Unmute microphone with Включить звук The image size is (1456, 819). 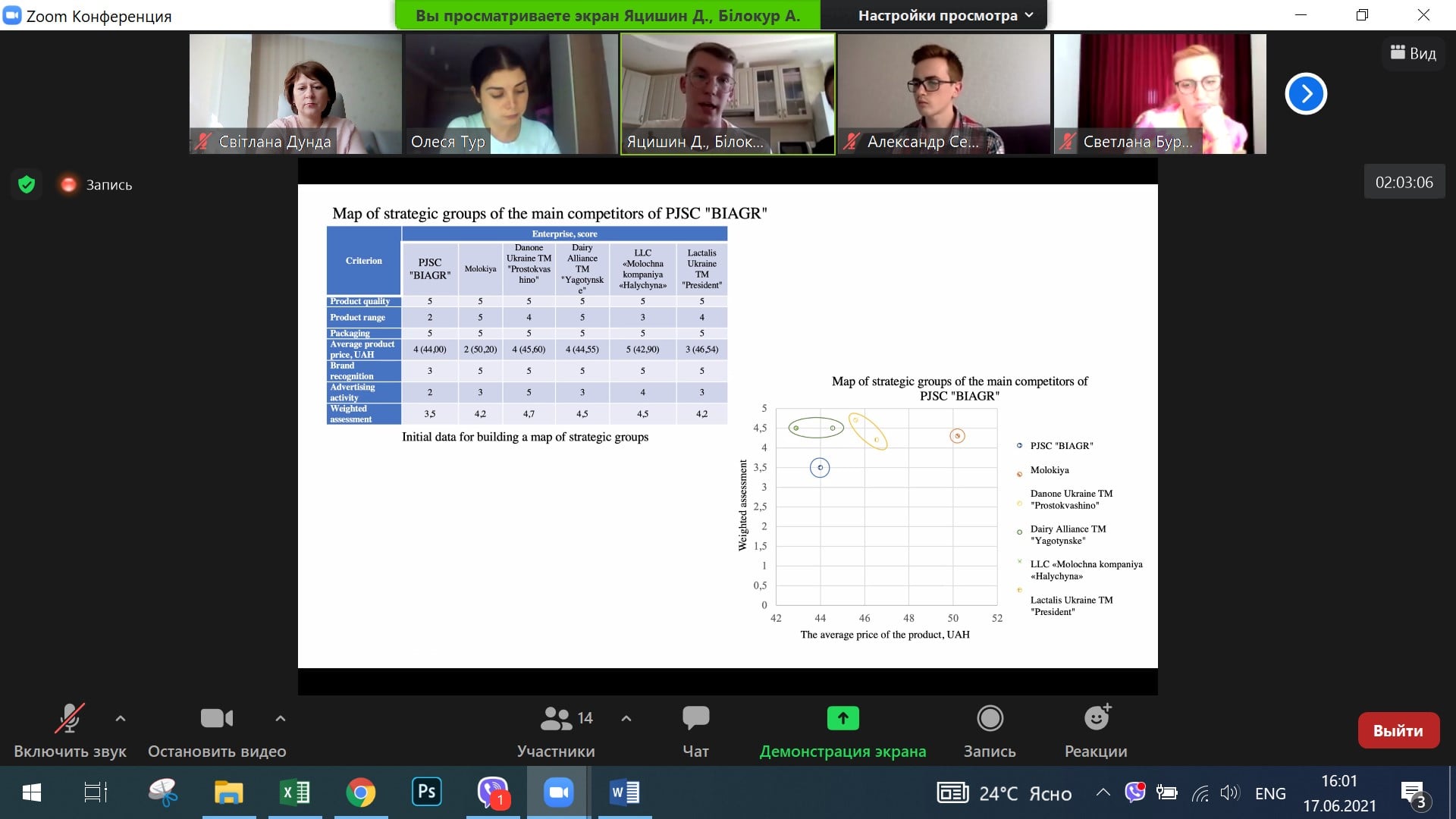tap(69, 719)
